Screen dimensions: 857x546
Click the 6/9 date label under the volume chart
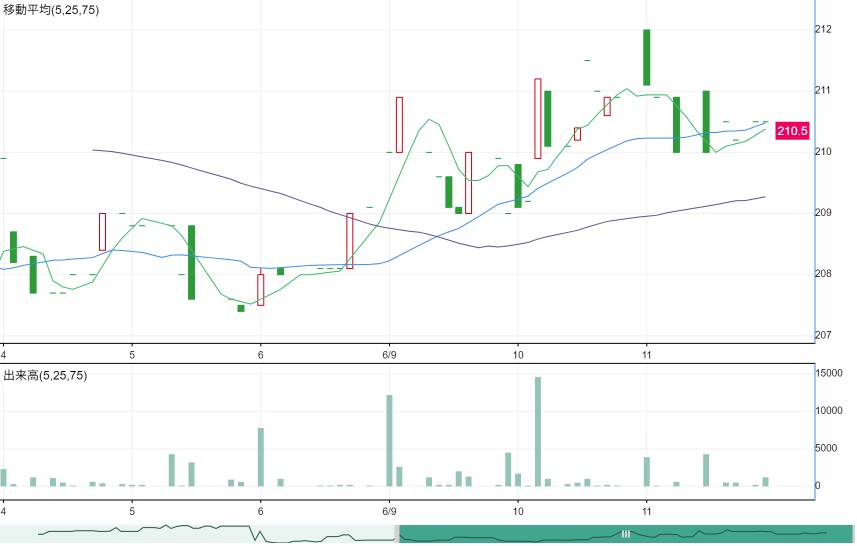(389, 512)
